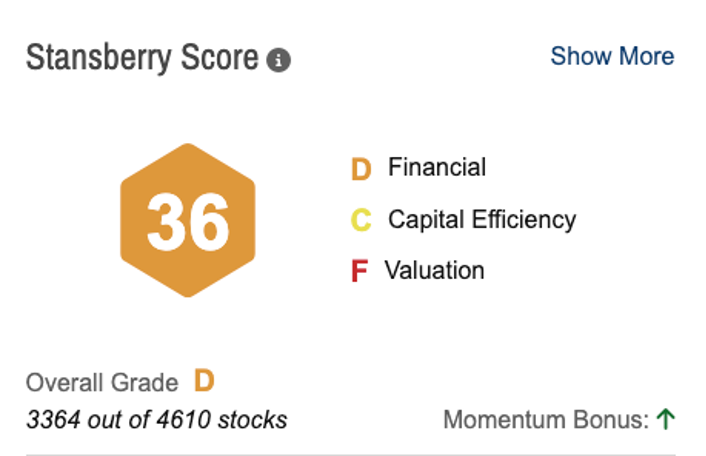Click the divider line below the card
Screen dimensions: 706x456
pyautogui.click(x=350, y=453)
